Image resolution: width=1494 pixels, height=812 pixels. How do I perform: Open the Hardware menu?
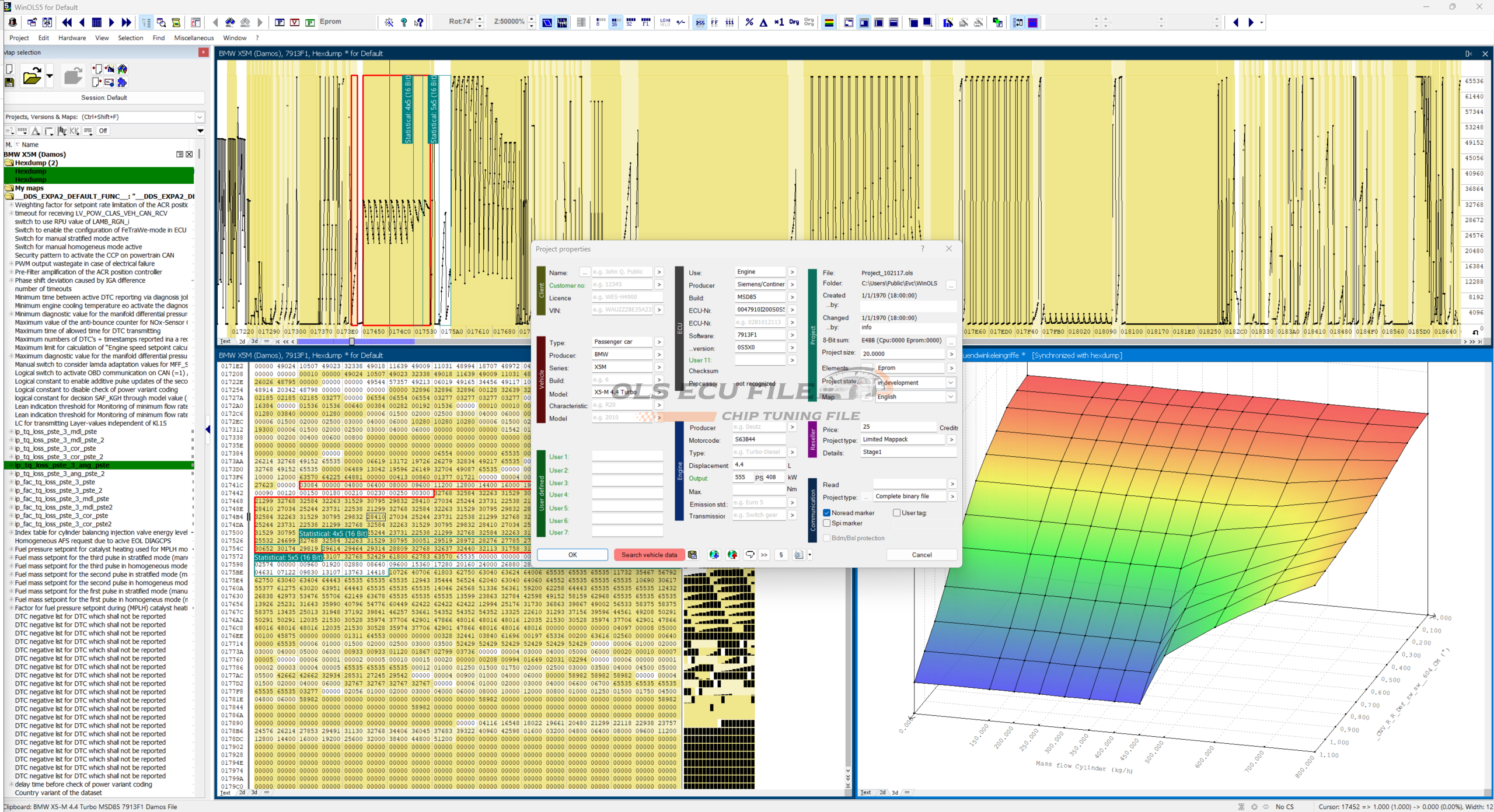(x=72, y=38)
